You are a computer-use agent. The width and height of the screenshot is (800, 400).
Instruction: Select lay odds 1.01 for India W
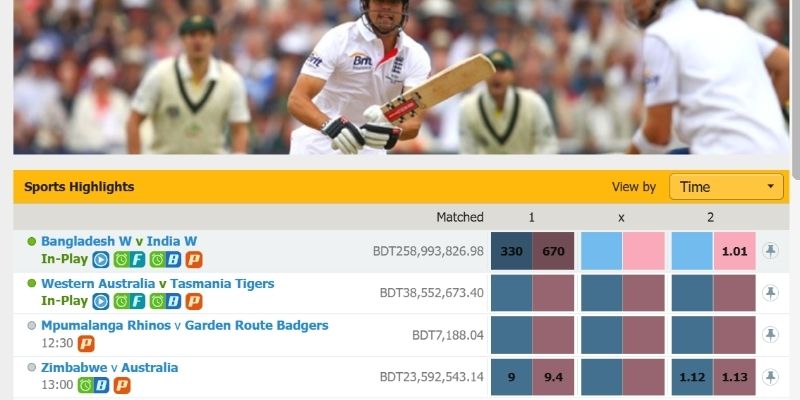735,251
